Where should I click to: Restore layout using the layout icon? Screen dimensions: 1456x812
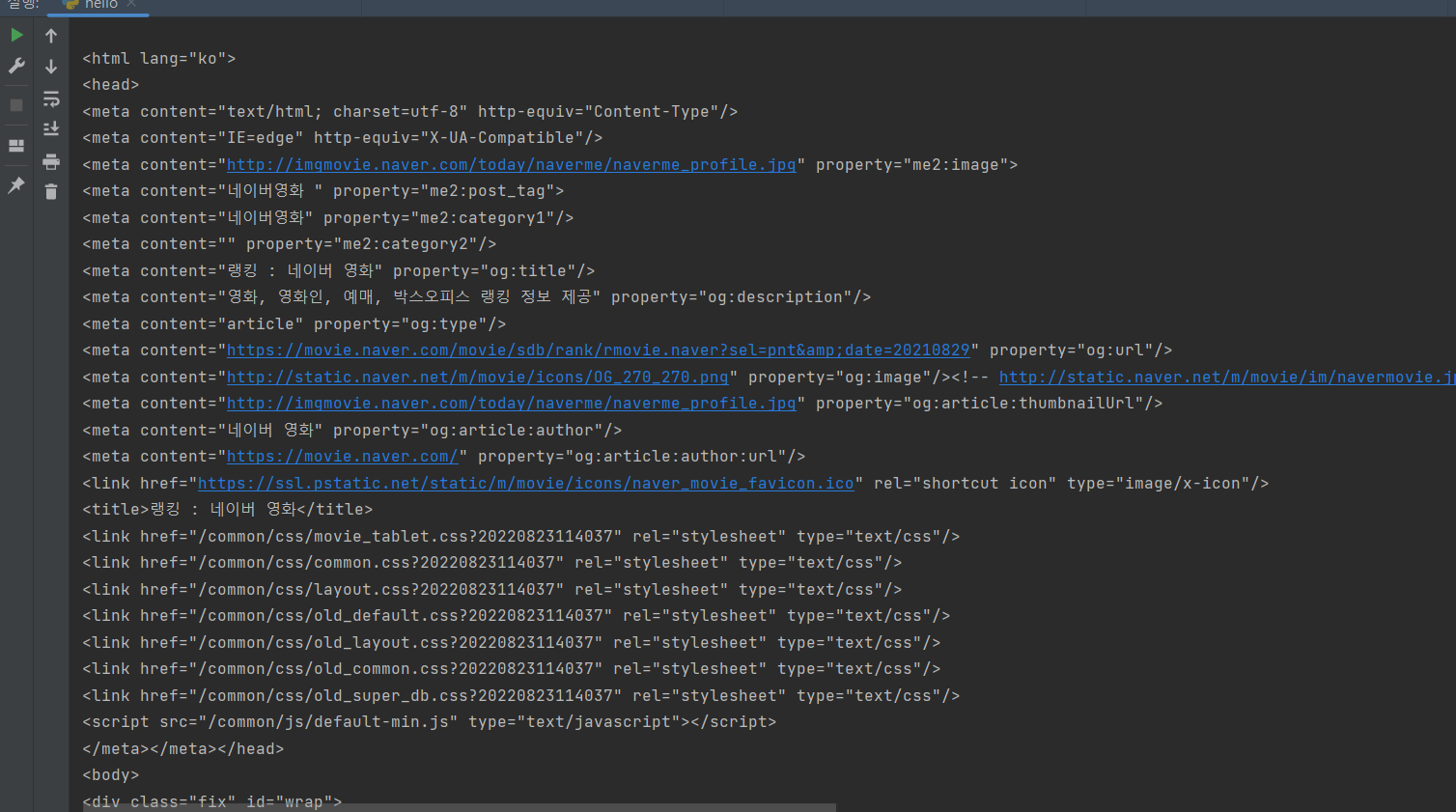click(x=16, y=146)
